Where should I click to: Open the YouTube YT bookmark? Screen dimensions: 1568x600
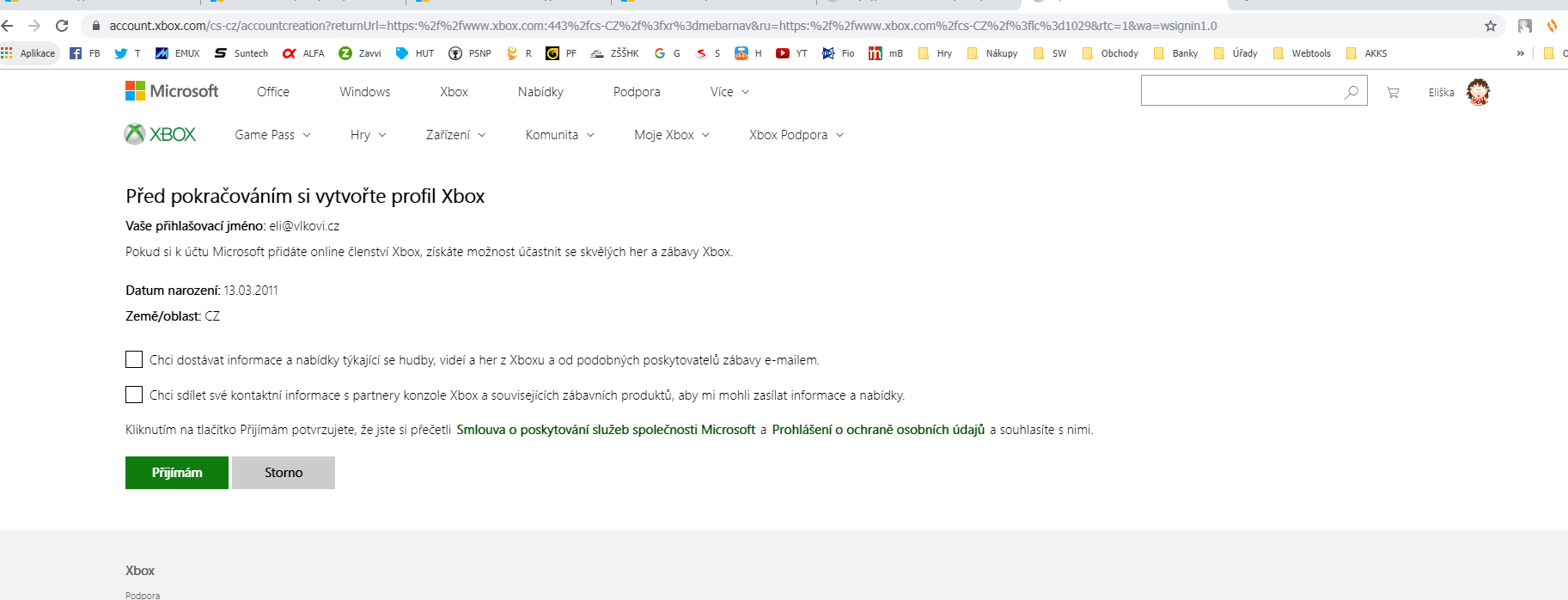(x=791, y=53)
